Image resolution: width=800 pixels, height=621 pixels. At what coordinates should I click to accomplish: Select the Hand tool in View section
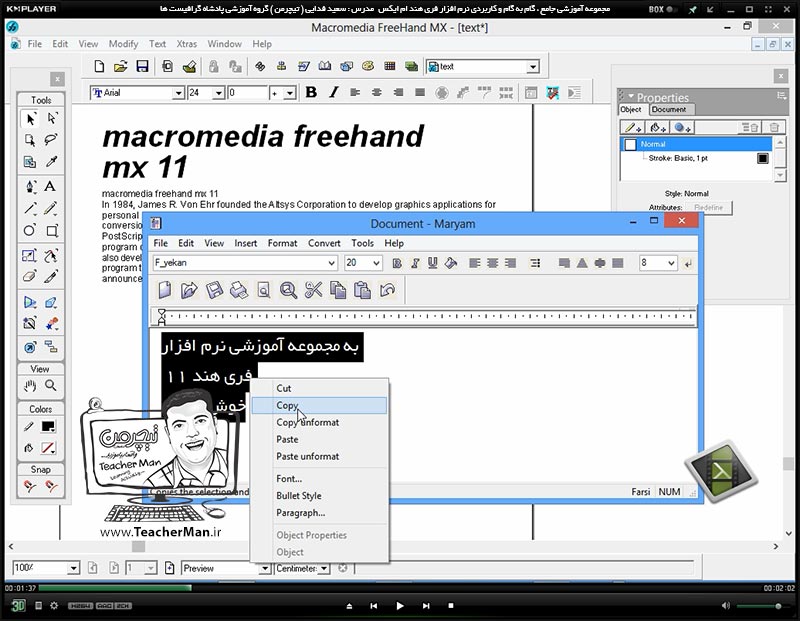(30, 386)
